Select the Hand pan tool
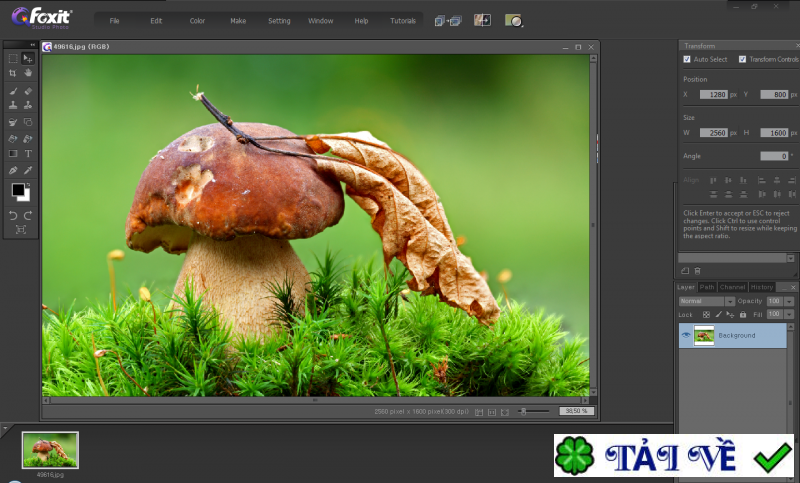The width and height of the screenshot is (800, 483). pos(28,73)
